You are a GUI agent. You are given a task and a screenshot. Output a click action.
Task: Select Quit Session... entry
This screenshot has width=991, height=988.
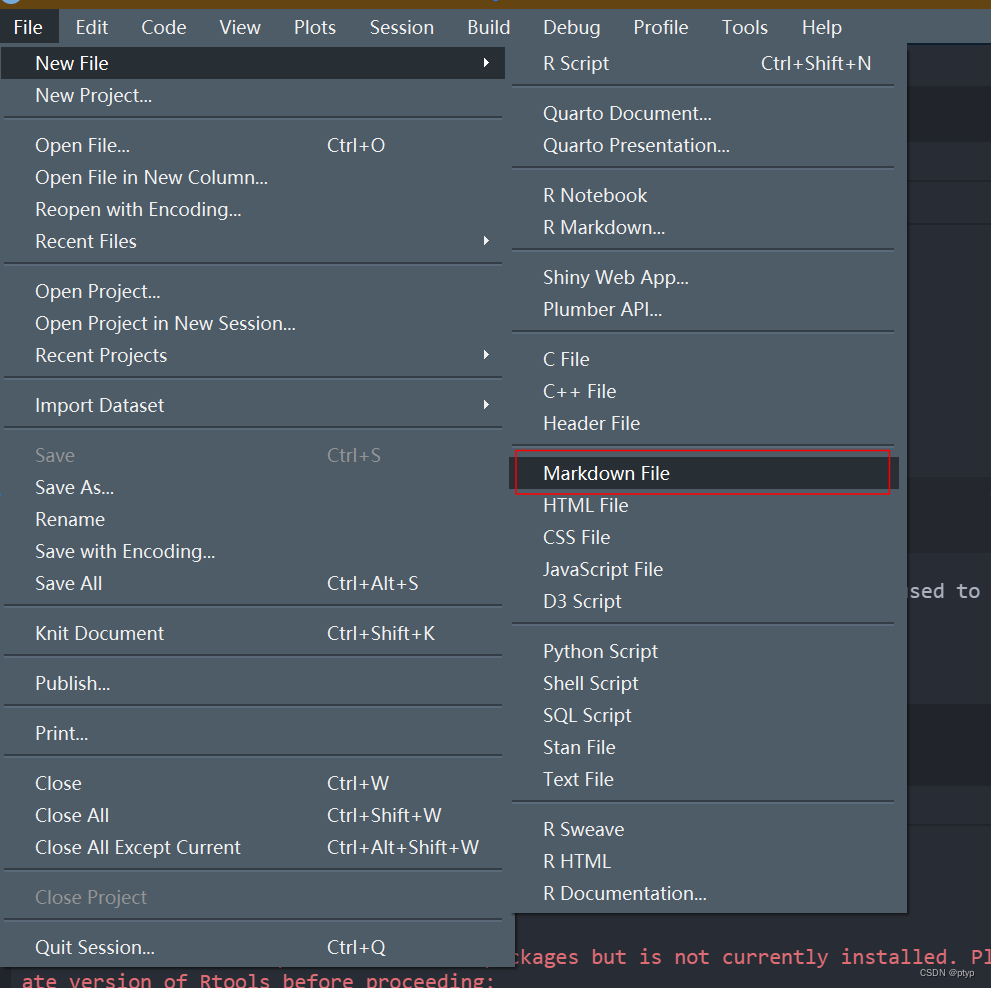click(x=253, y=947)
